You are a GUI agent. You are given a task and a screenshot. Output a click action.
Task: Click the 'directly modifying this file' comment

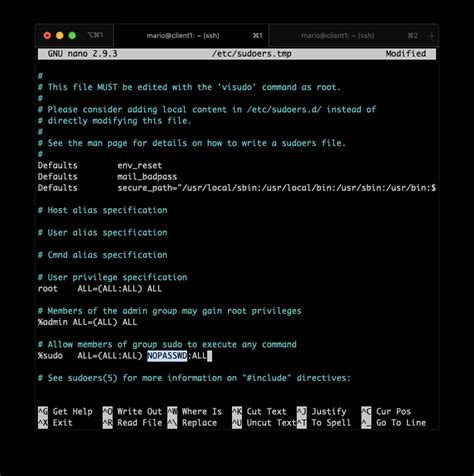click(x=115, y=121)
